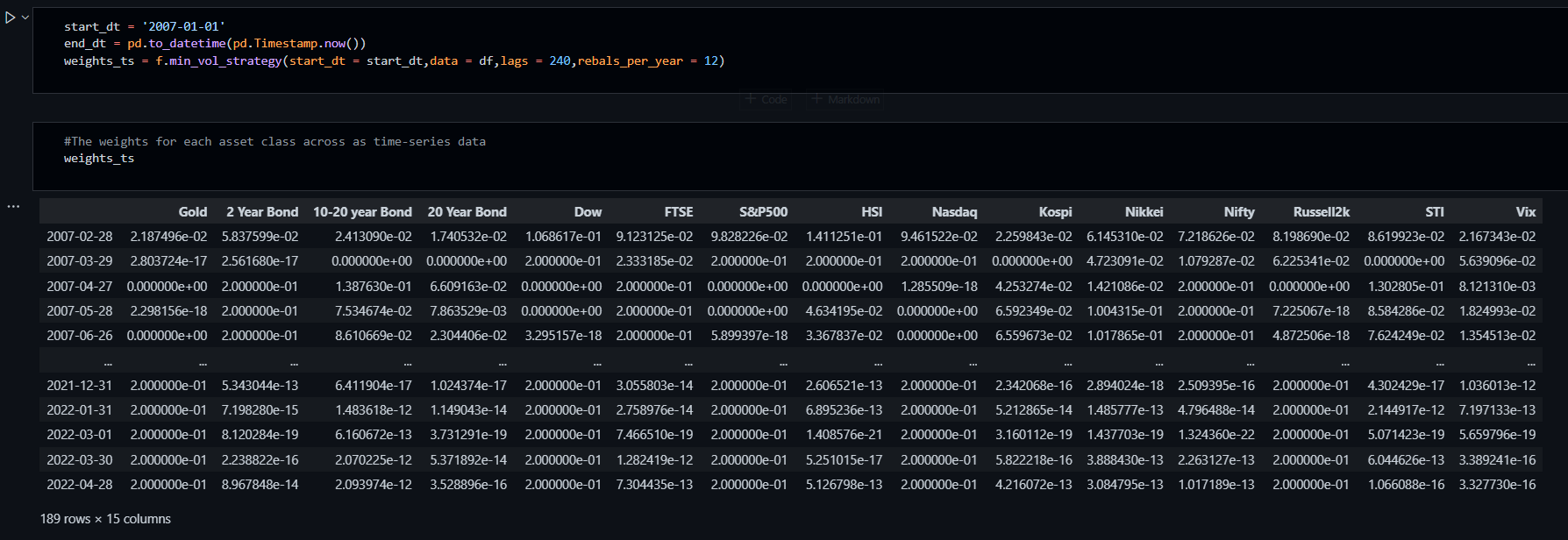This screenshot has width=1568, height=540.
Task: Select the 2 Year Bond column header
Action: pyautogui.click(x=262, y=212)
